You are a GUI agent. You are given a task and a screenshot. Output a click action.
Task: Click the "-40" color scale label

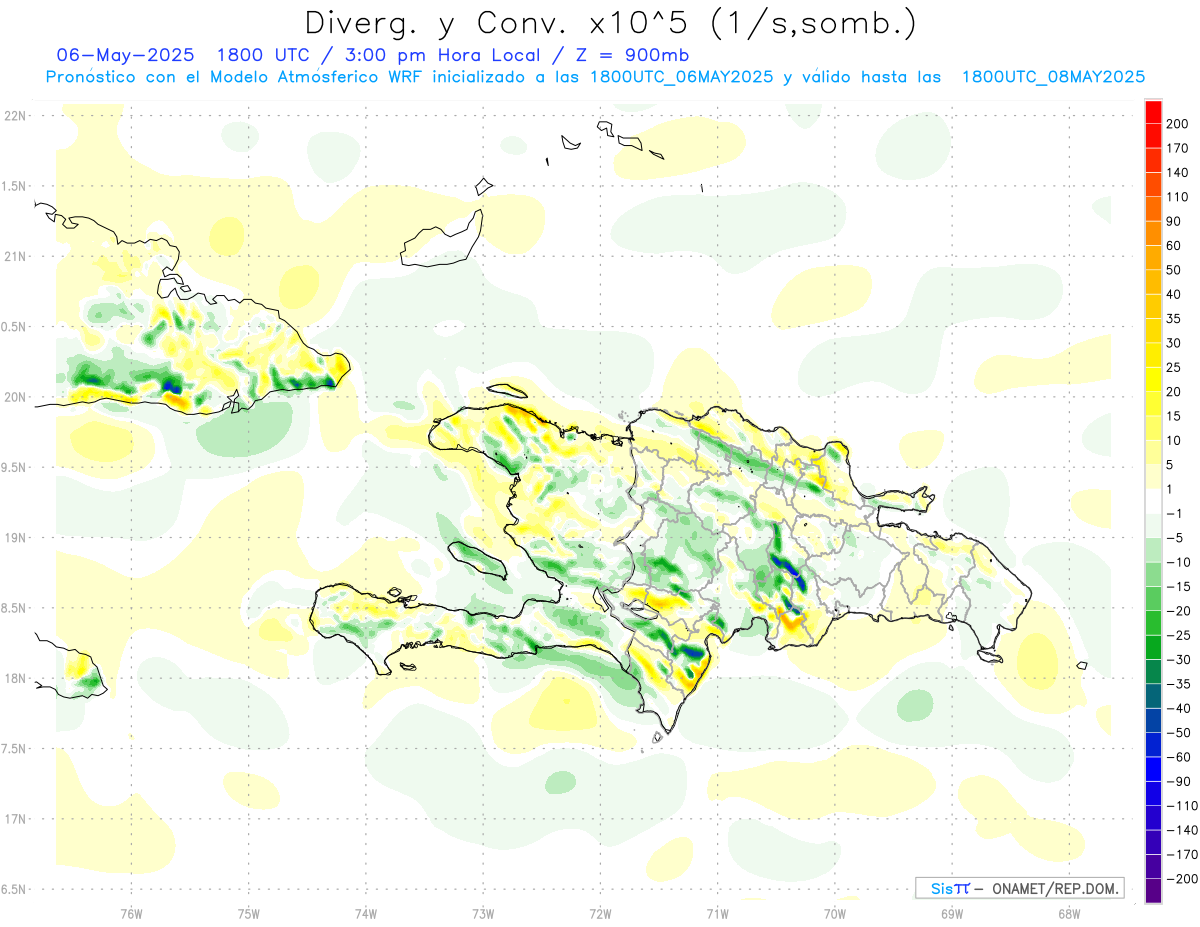pos(1180,708)
